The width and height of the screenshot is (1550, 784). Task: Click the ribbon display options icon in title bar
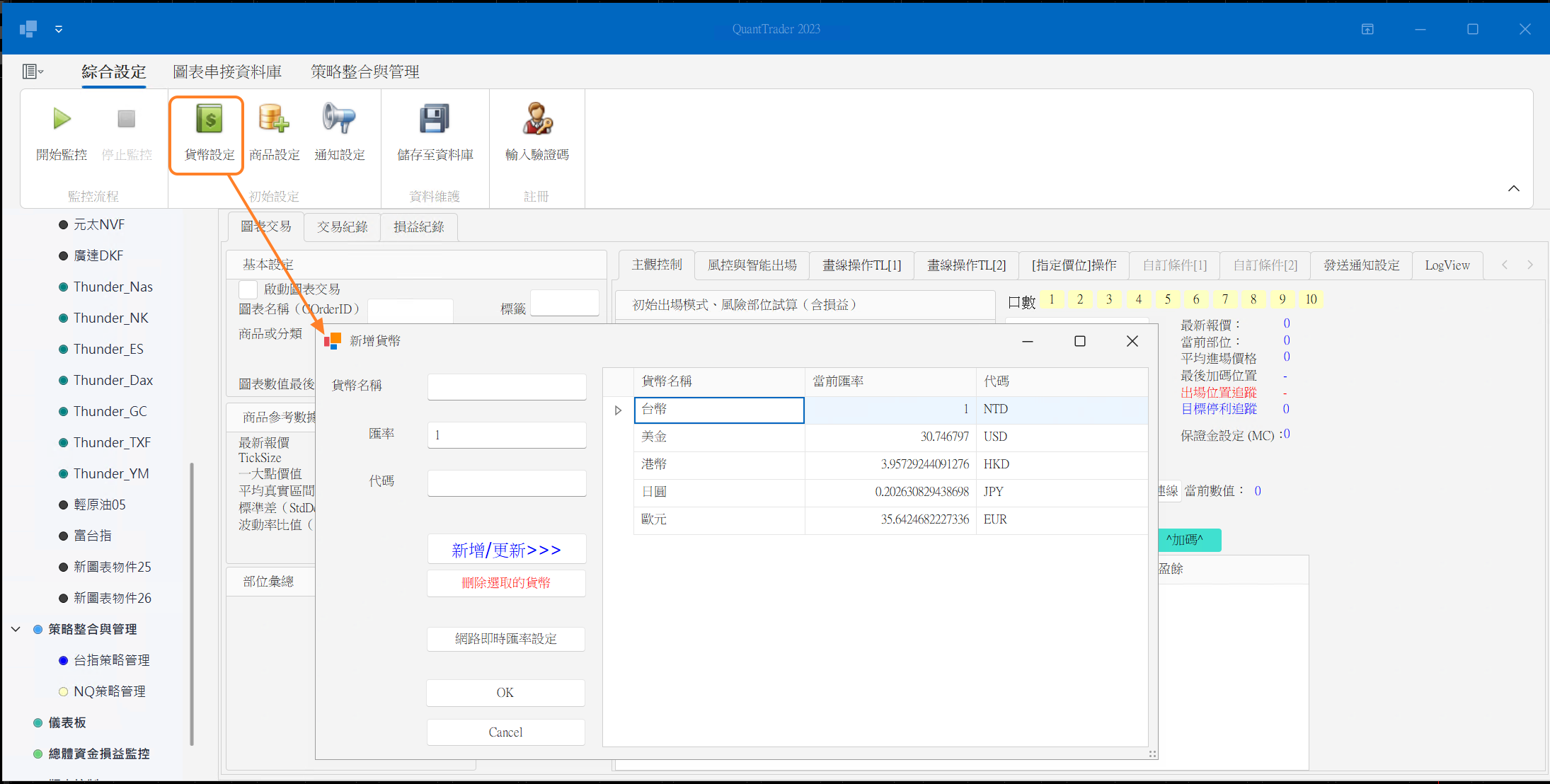(1367, 29)
